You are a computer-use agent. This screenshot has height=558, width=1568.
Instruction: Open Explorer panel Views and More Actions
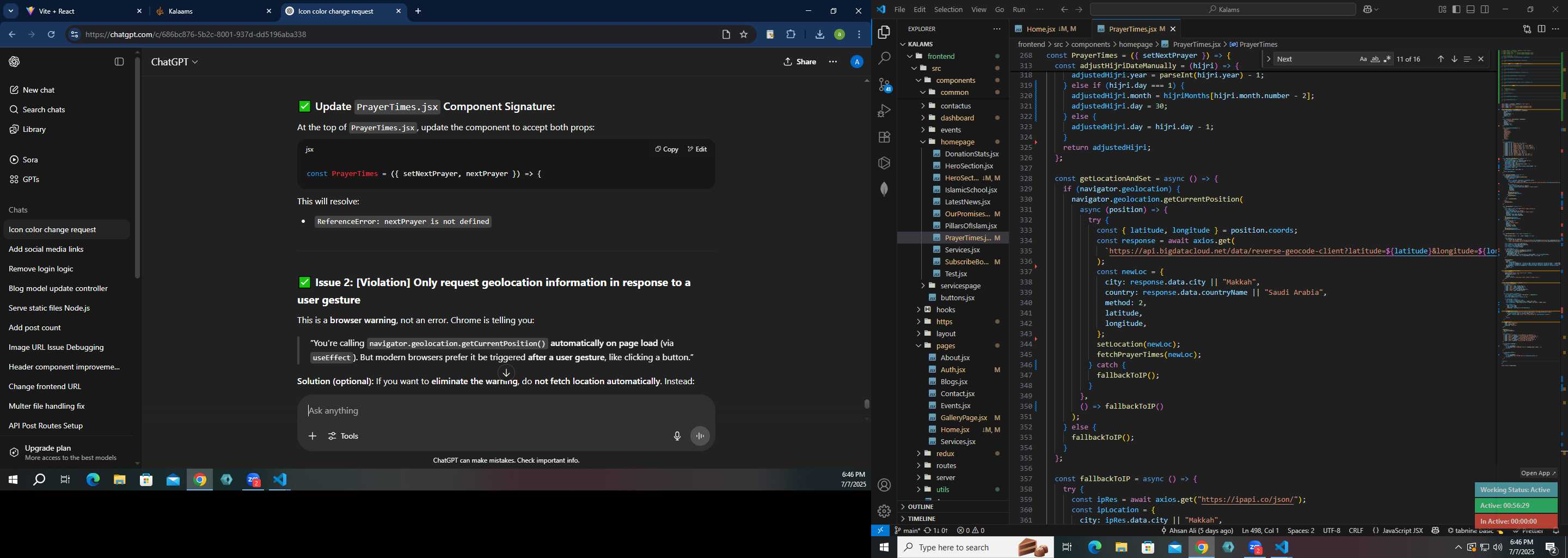click(x=996, y=29)
